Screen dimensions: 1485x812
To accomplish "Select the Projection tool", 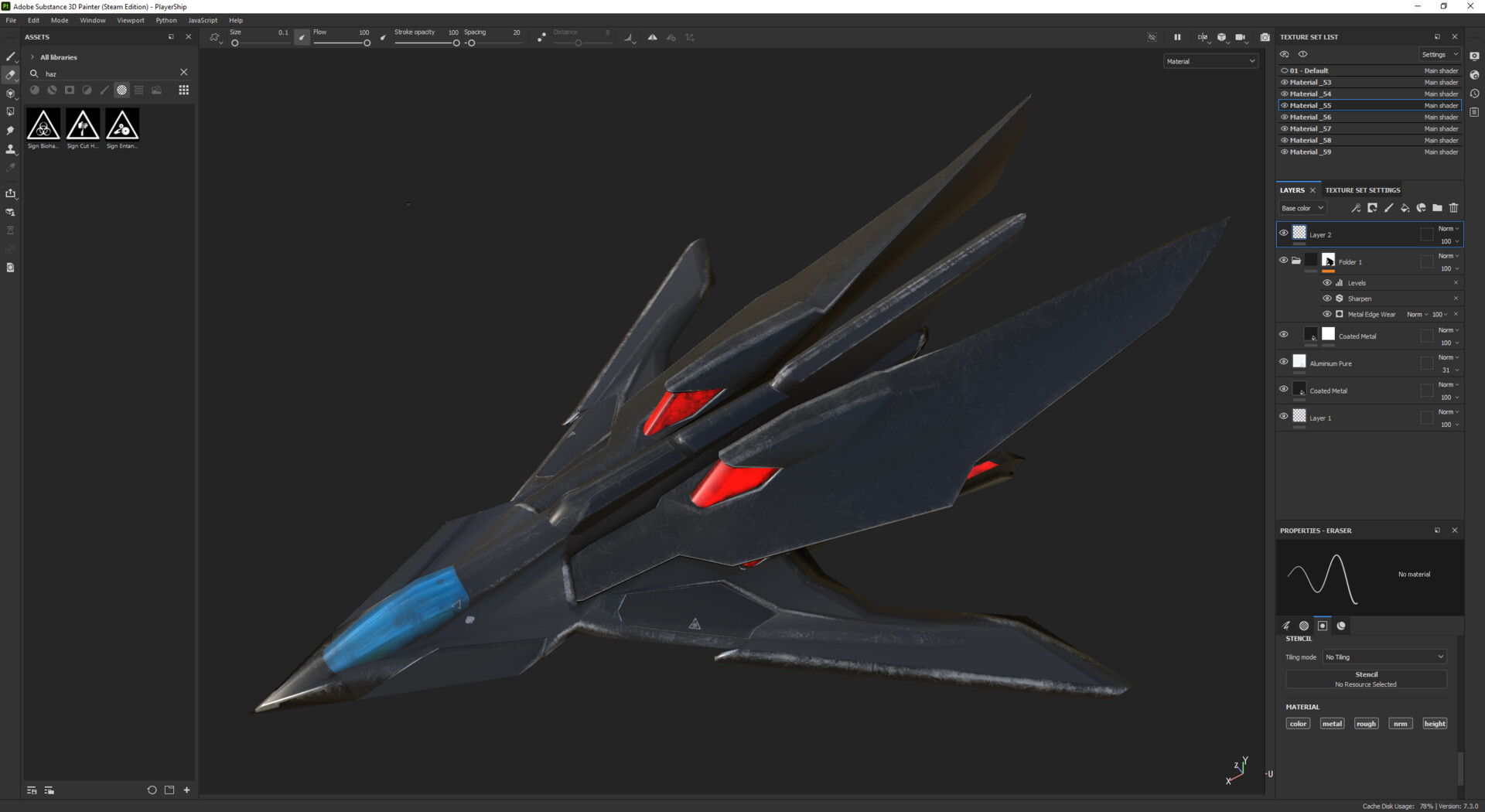I will tap(10, 94).
